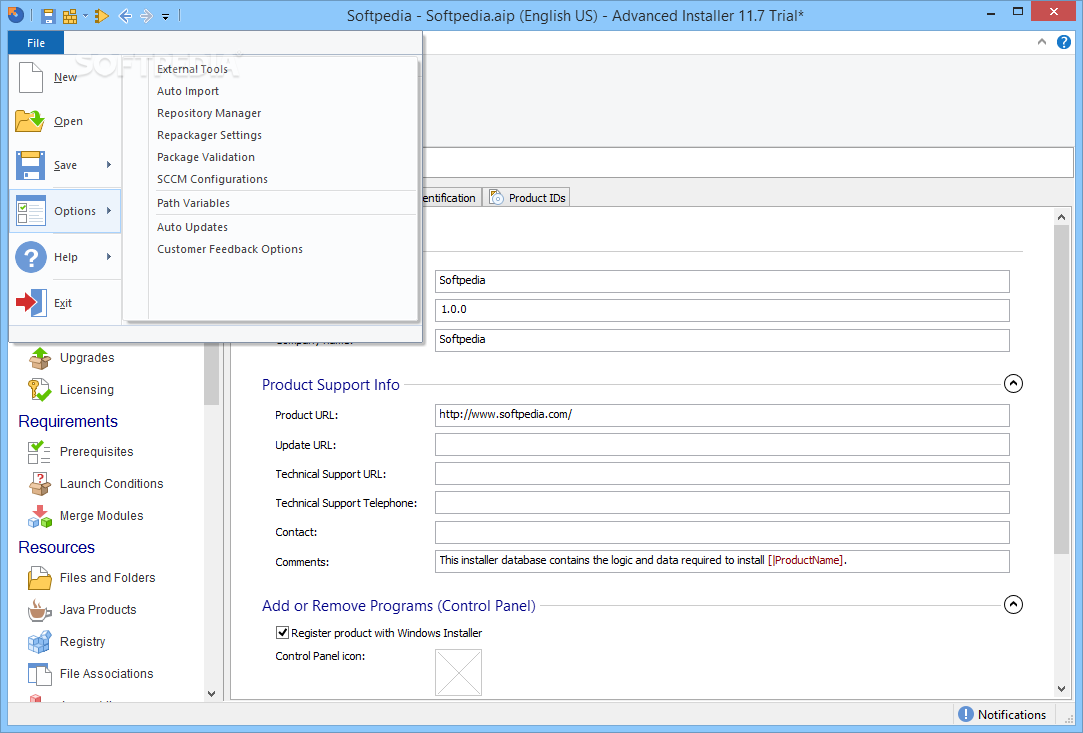Select Path Variables option
The width and height of the screenshot is (1083, 733).
(x=193, y=203)
